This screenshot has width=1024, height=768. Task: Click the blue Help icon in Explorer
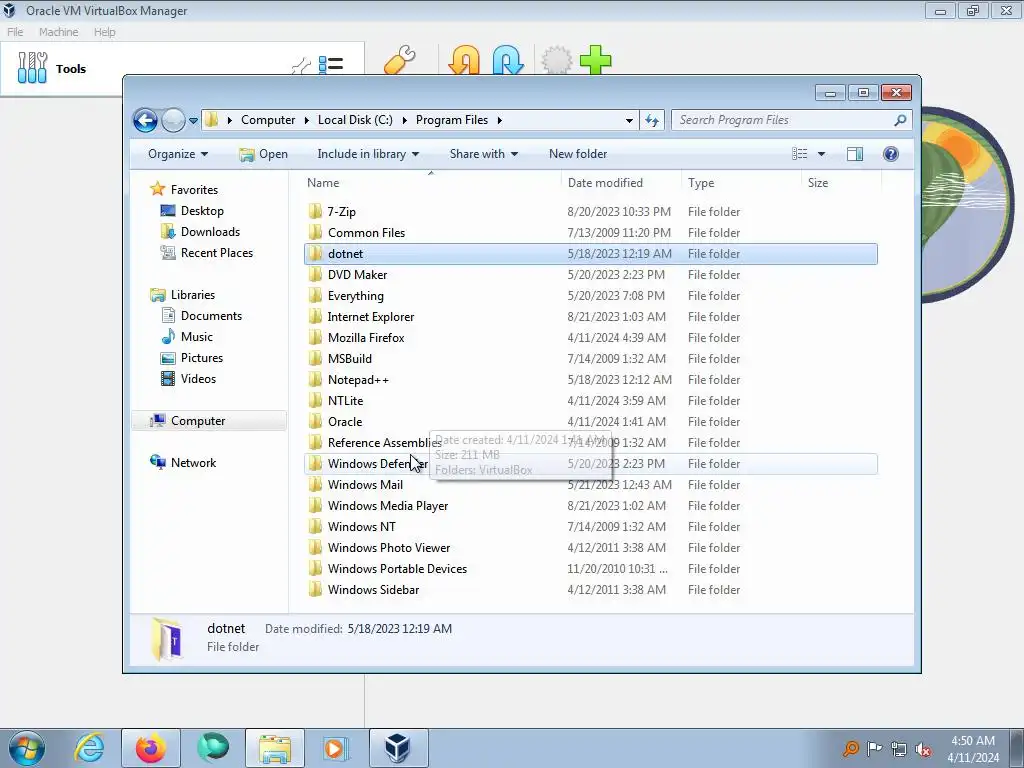(x=891, y=154)
